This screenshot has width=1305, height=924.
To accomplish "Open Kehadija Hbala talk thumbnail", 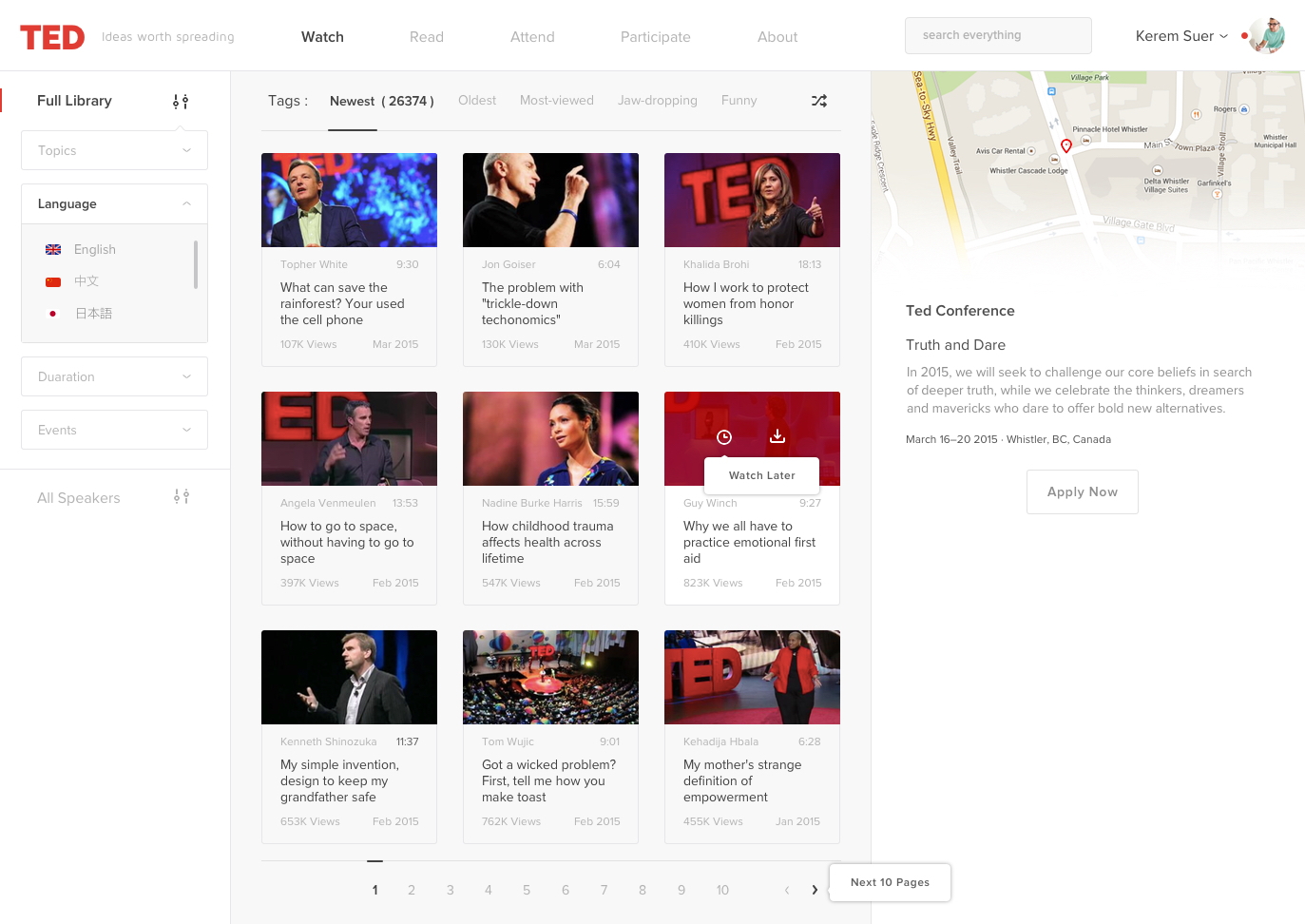I will 752,677.
